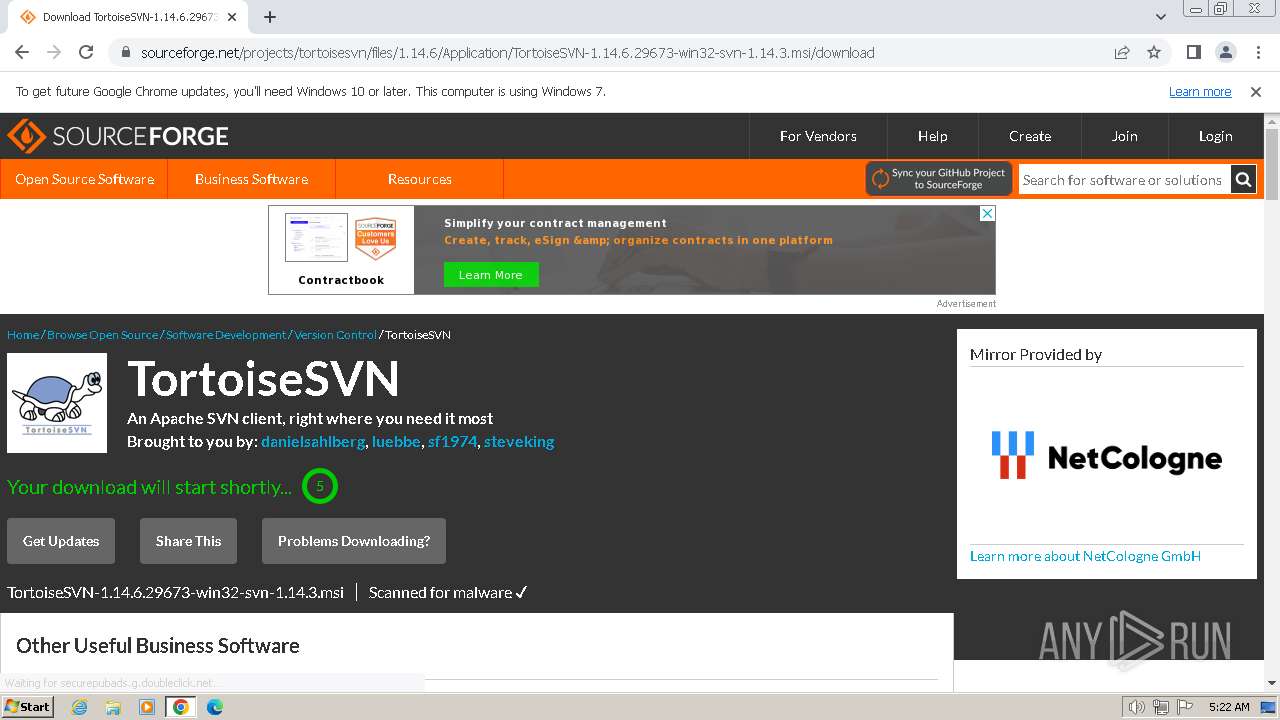Close the TortoiseSVN browser tab
This screenshot has height=720, width=1280.
tap(233, 17)
